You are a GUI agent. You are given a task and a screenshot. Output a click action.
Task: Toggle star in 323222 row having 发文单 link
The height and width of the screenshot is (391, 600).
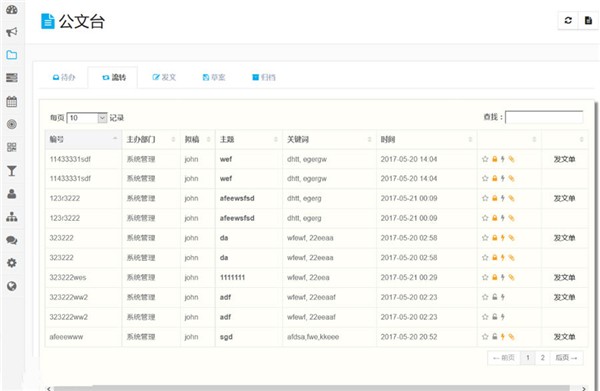click(485, 238)
